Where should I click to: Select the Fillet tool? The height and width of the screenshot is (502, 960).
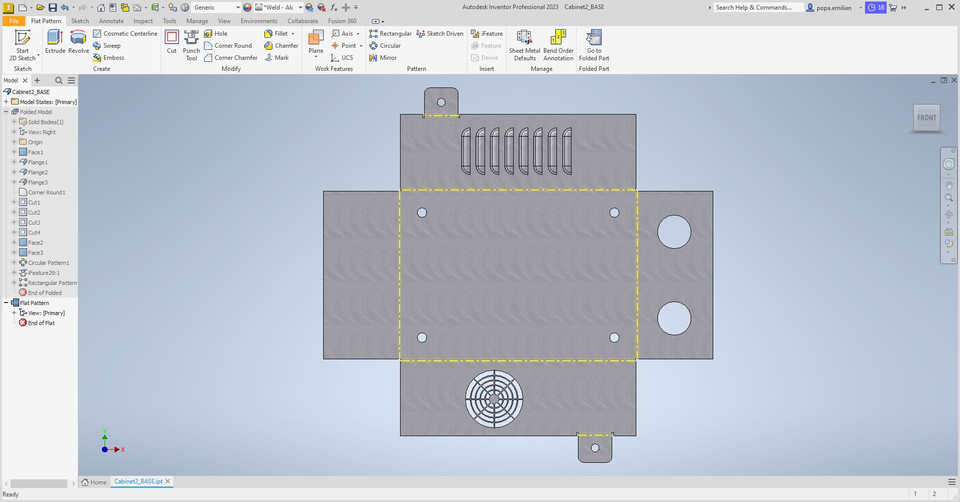point(276,34)
